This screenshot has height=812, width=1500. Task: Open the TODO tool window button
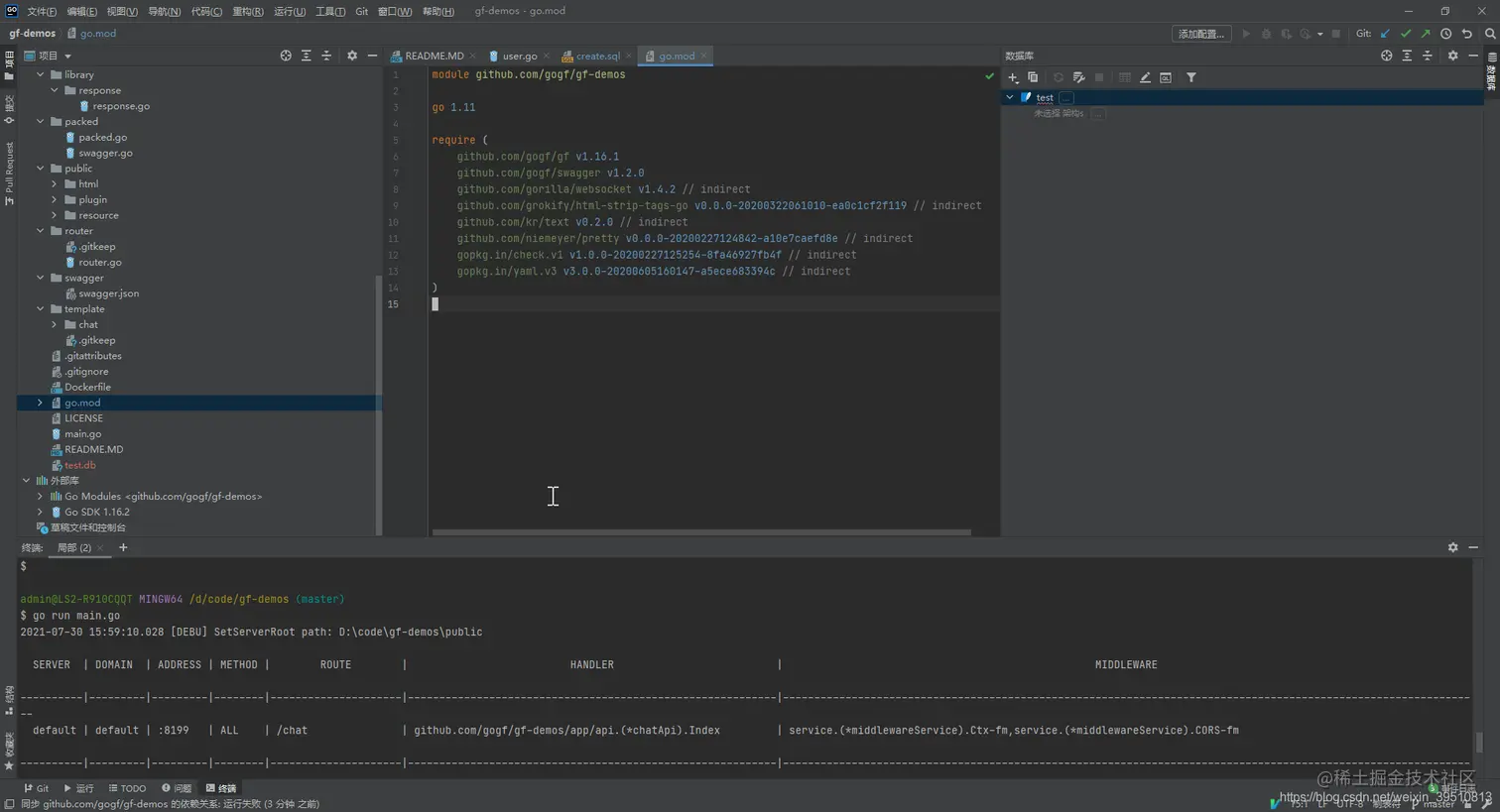coord(127,788)
